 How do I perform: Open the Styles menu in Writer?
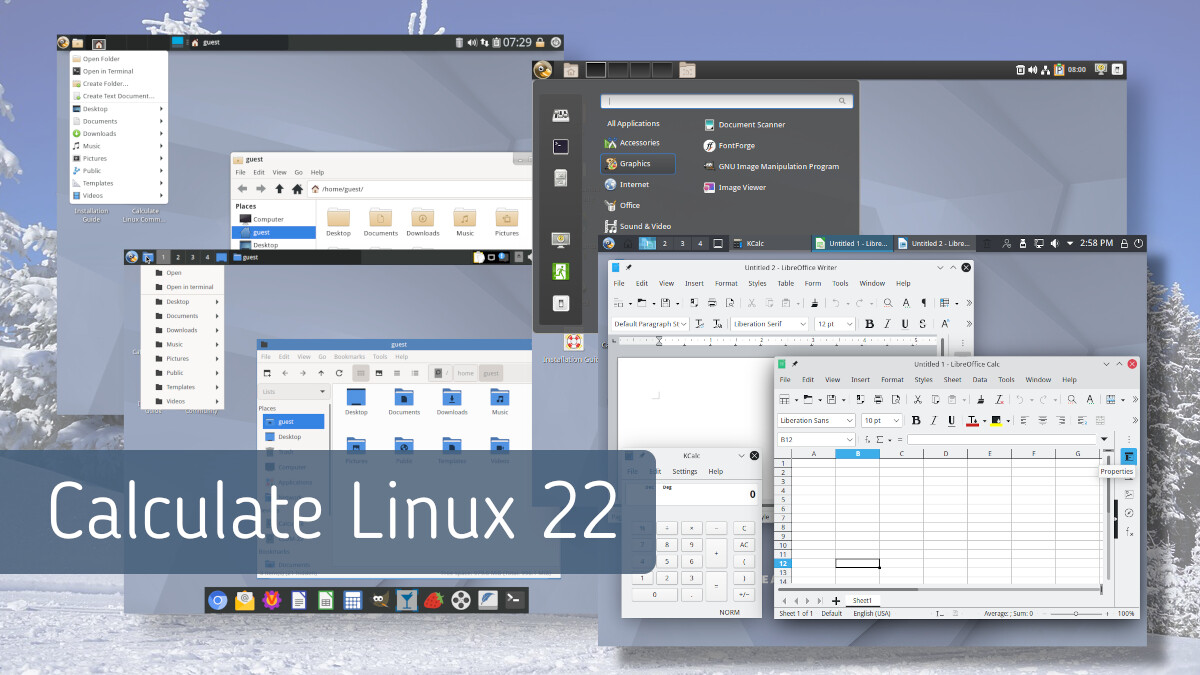[757, 283]
